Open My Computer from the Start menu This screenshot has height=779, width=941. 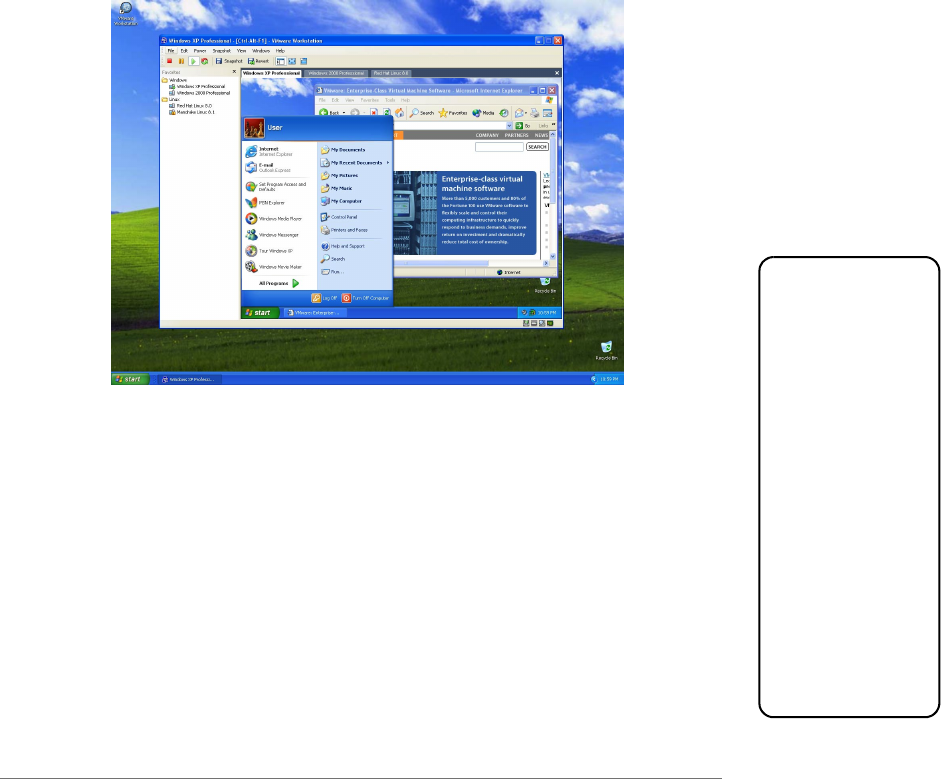click(341, 201)
